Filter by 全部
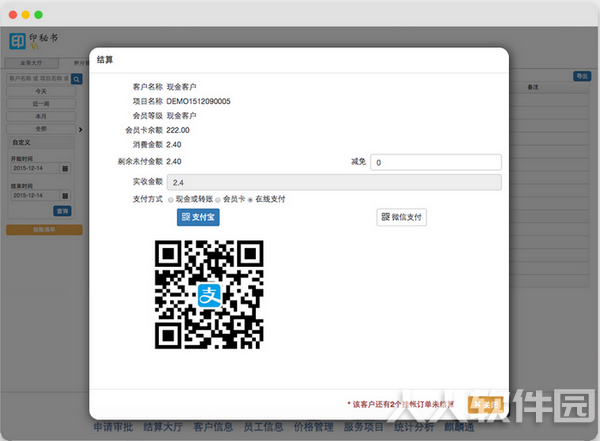This screenshot has height=441, width=600. tap(41, 129)
